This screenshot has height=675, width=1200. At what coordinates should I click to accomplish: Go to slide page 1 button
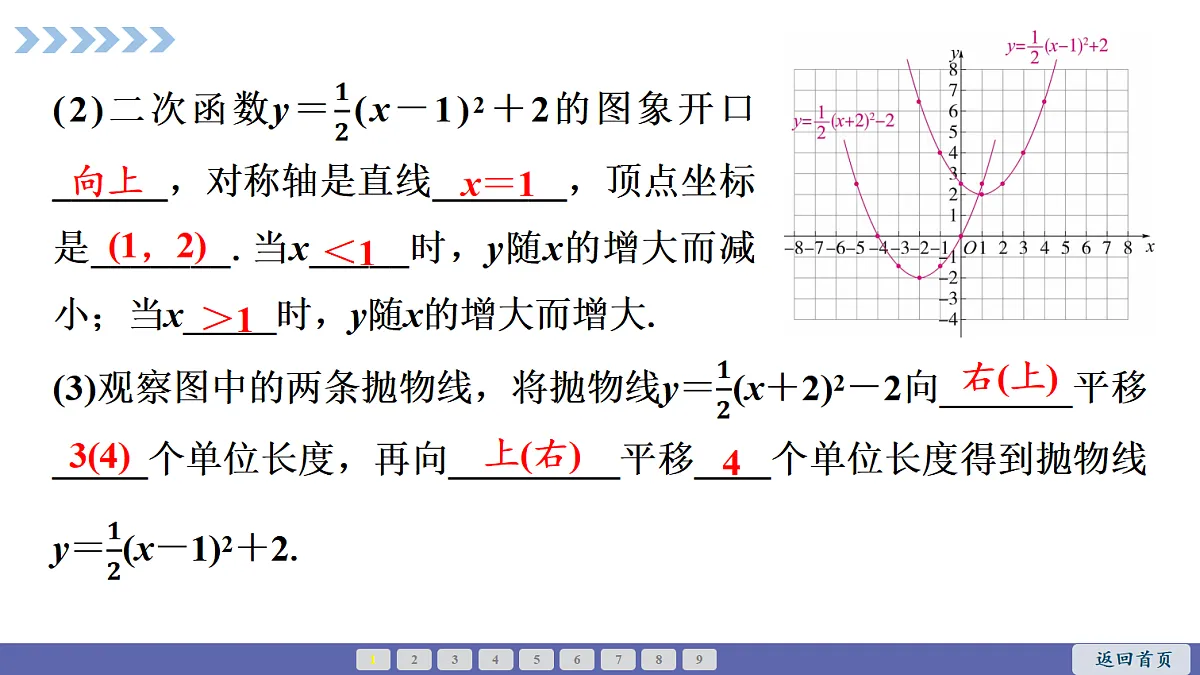[x=373, y=660]
